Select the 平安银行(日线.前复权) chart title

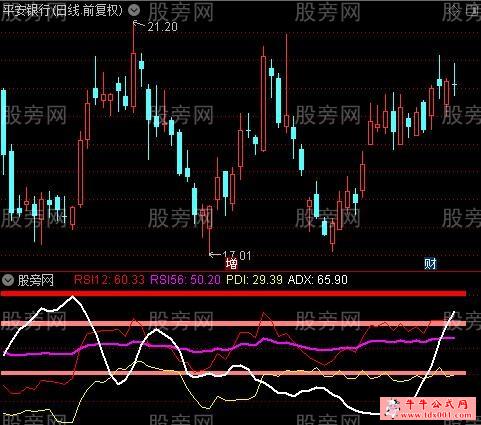pyautogui.click(x=63, y=10)
